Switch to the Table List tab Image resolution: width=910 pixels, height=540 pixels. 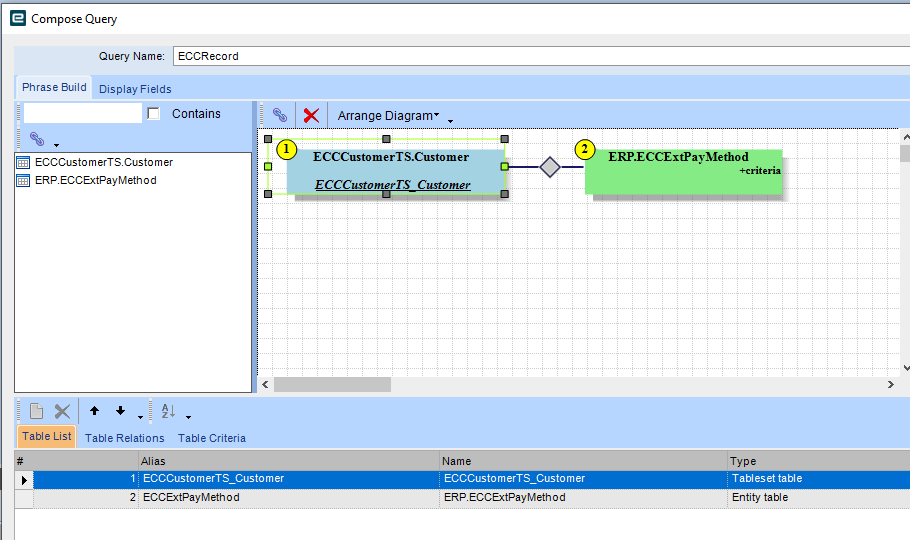click(46, 436)
